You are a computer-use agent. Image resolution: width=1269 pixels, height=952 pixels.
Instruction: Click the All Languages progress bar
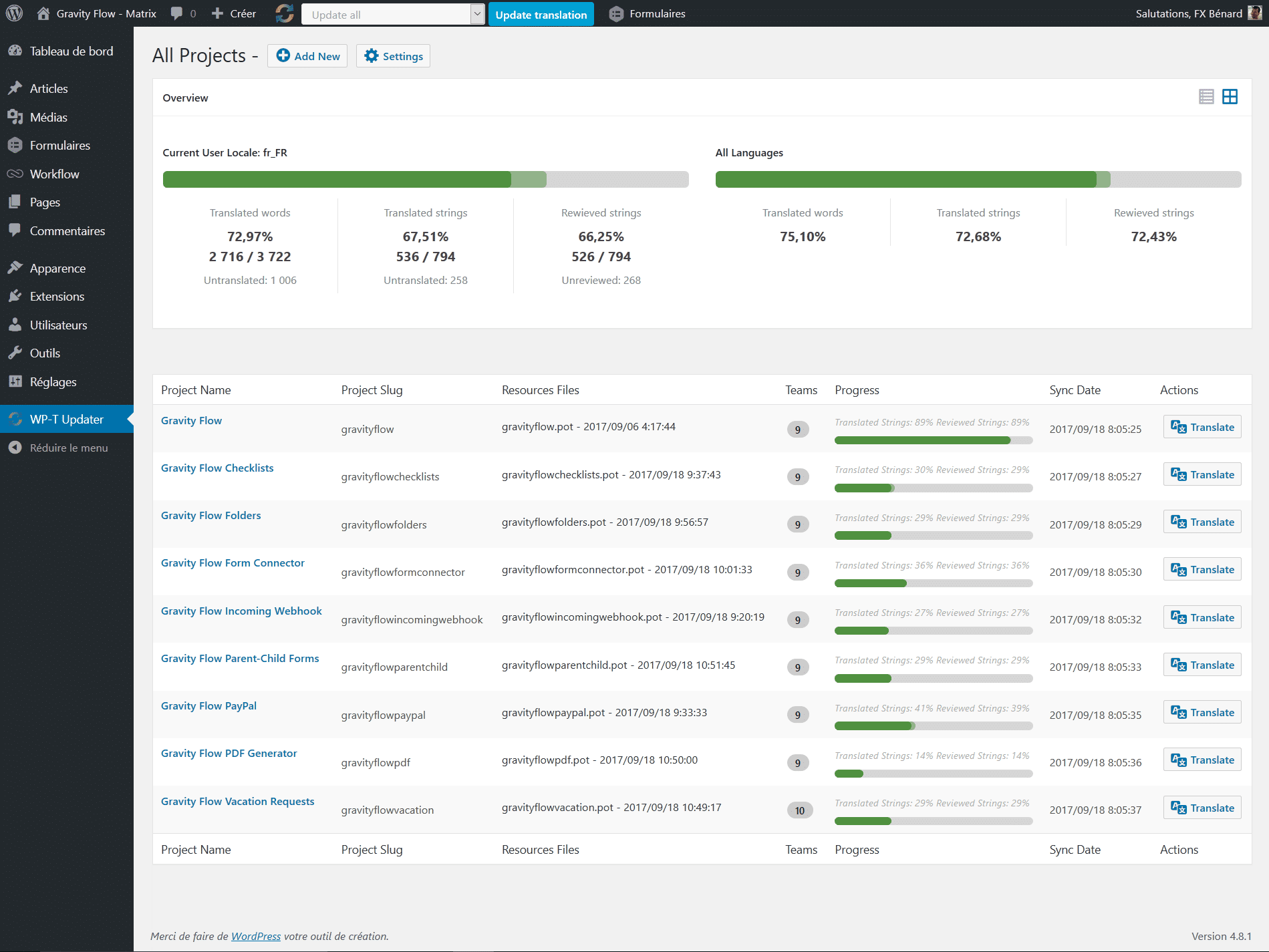pos(978,179)
